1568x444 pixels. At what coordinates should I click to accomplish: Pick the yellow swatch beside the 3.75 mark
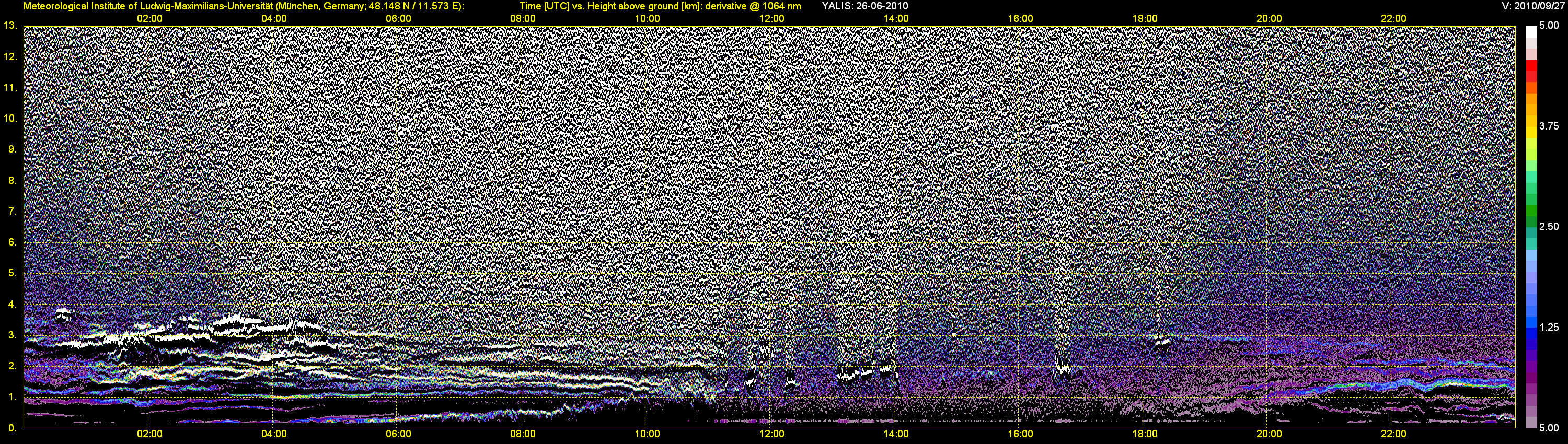tap(1531, 133)
